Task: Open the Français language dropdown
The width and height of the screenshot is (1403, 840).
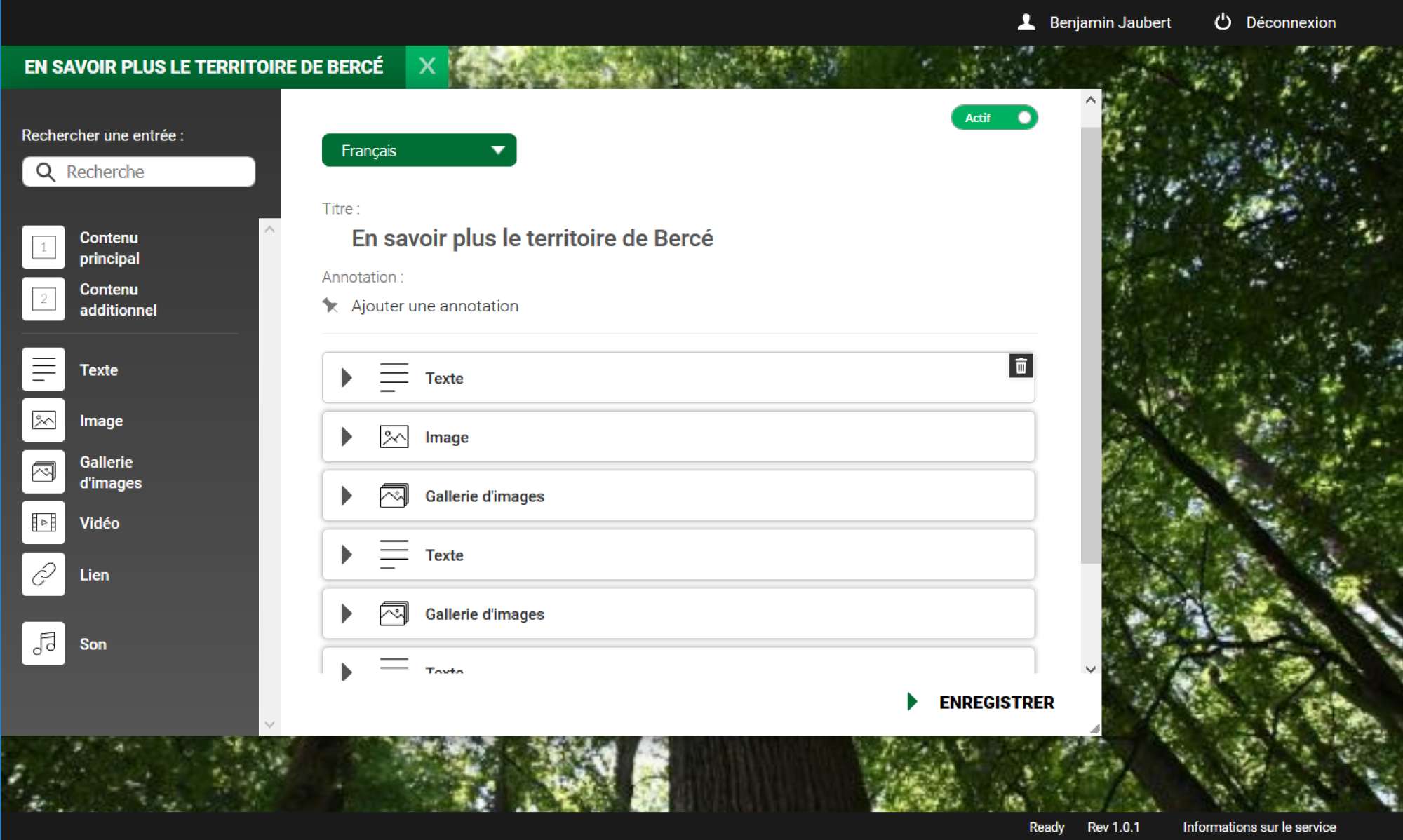Action: [x=419, y=150]
